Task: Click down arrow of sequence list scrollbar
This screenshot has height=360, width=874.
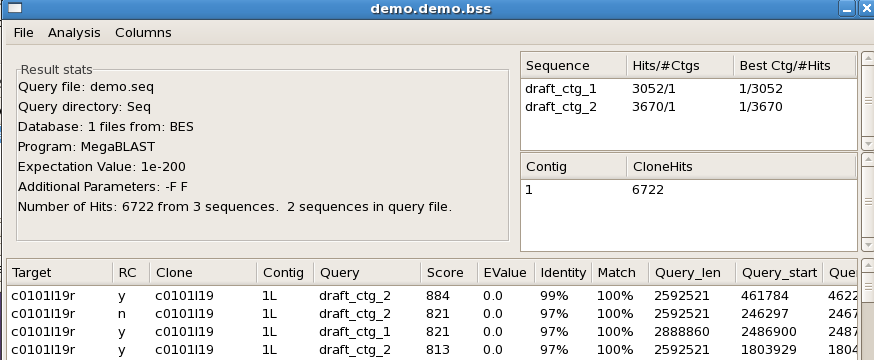Action: (868, 144)
